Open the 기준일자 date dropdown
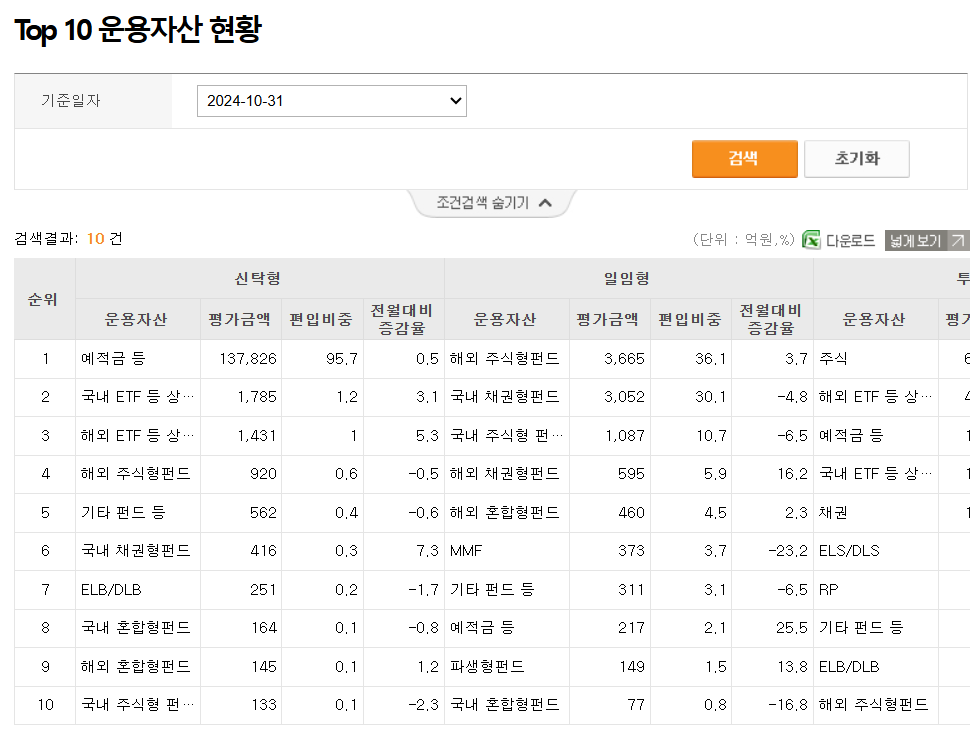976x741 pixels. click(x=331, y=101)
